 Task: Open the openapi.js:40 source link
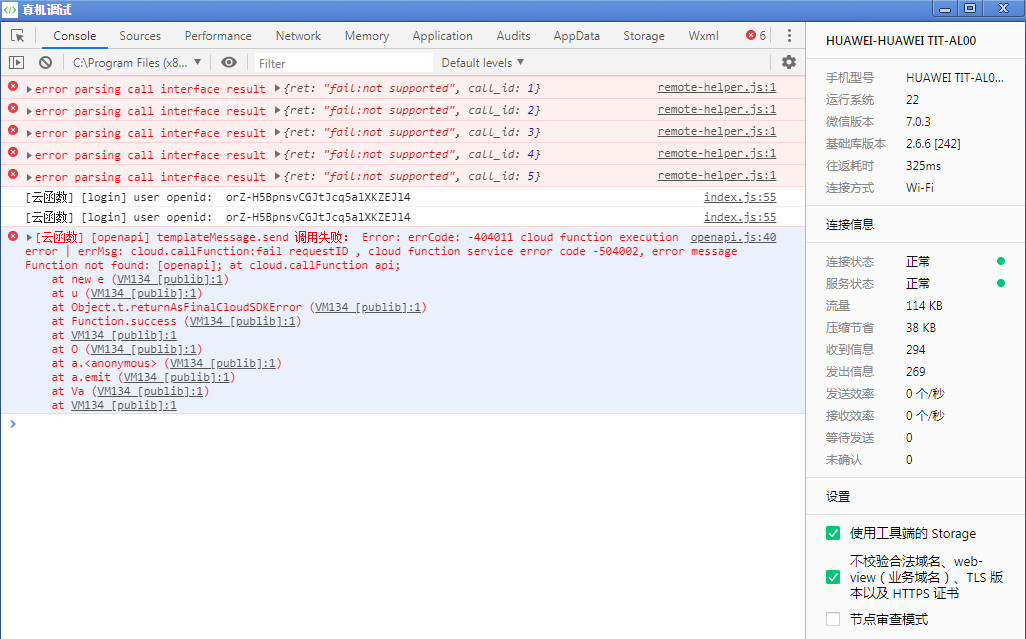[x=733, y=238]
